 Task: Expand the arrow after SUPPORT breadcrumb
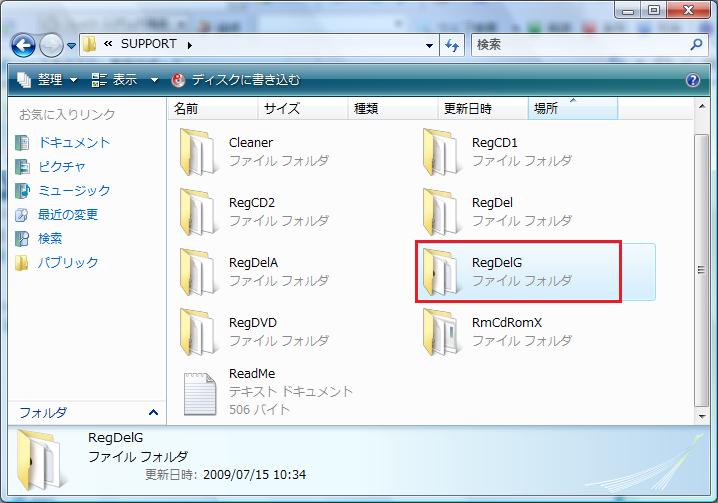(190, 45)
